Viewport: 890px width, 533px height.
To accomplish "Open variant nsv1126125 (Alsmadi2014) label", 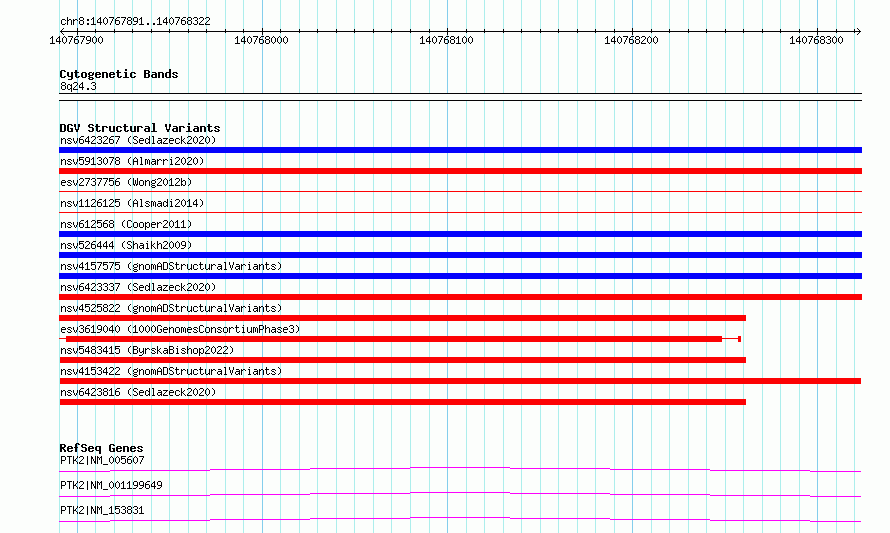I will 132,203.
